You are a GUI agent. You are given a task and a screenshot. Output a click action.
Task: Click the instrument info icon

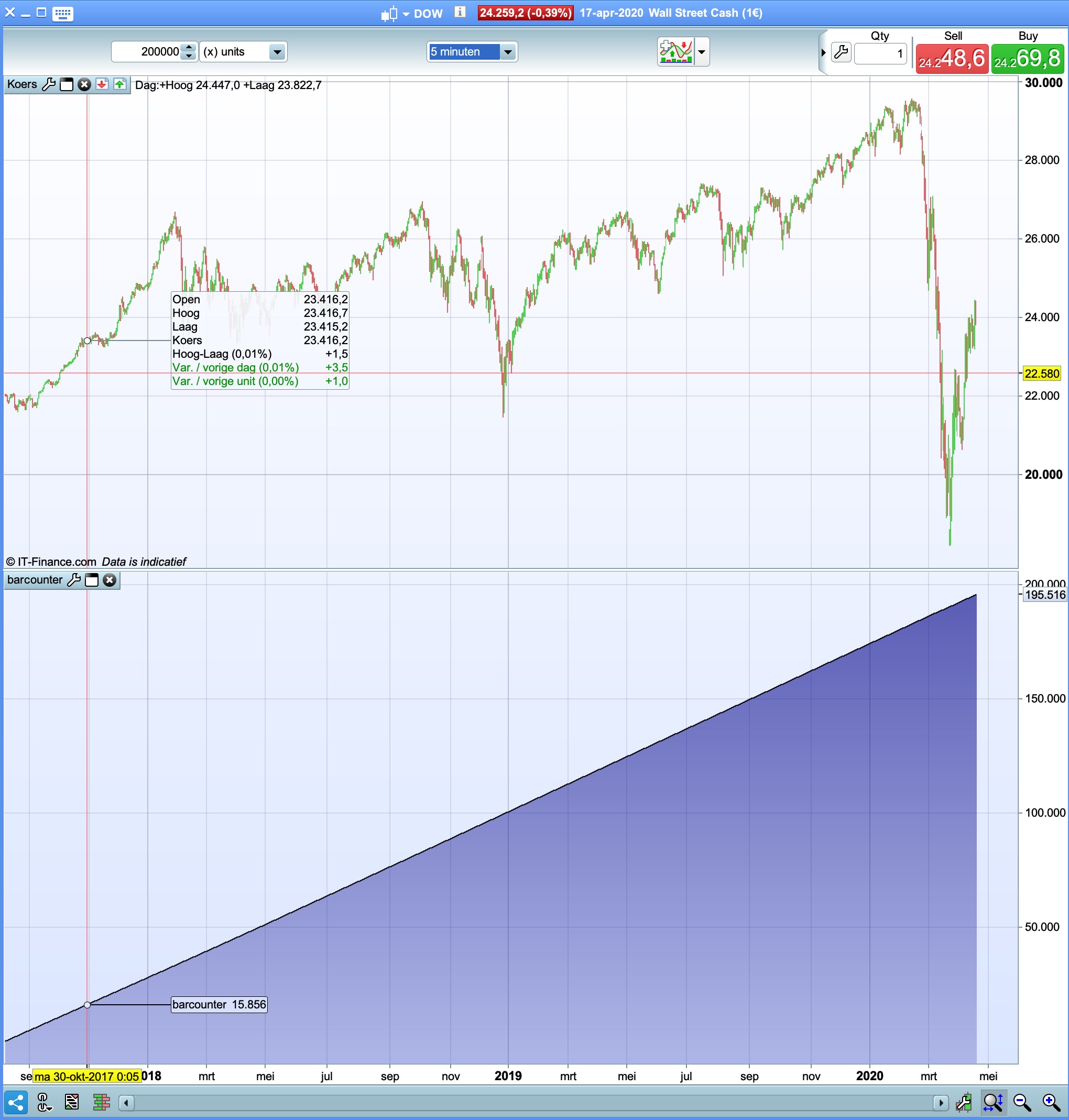[x=460, y=12]
